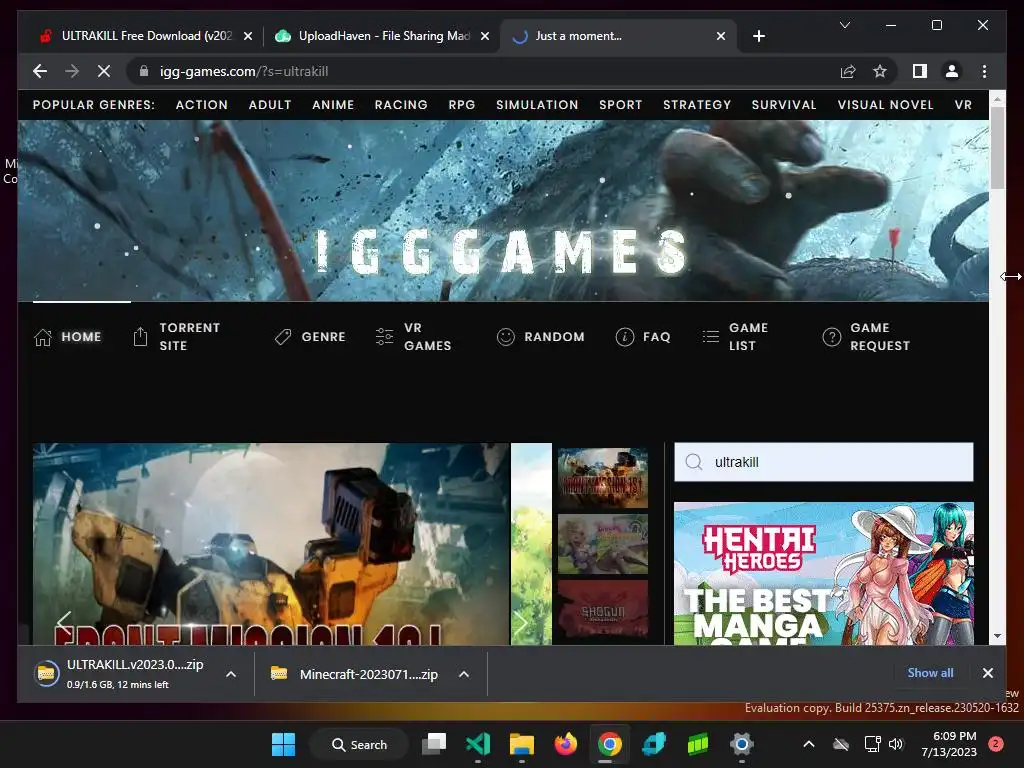
Task: View site security lock info
Action: pyautogui.click(x=144, y=71)
